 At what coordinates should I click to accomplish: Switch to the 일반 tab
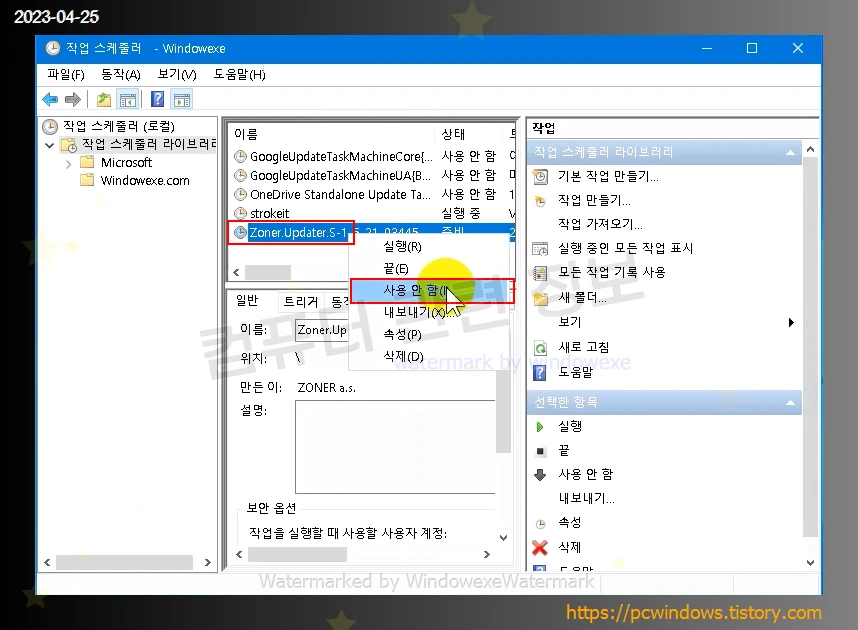(x=247, y=300)
